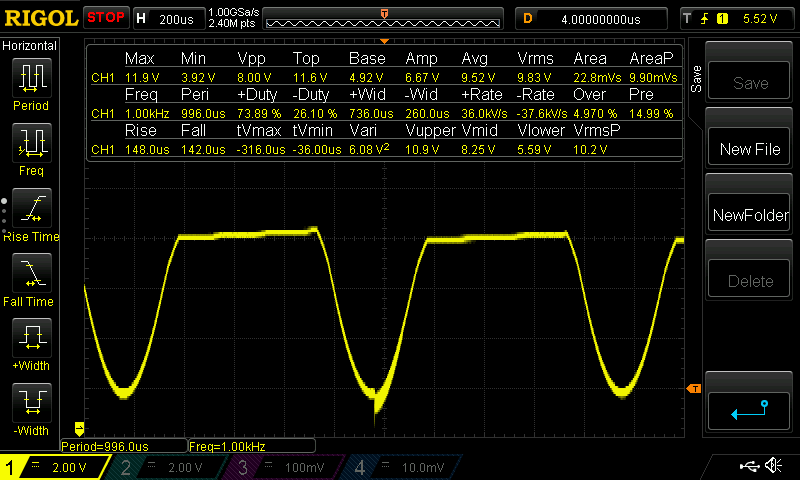
Task: Select channel 4 at 10.0mV
Action: pyautogui.click(x=403, y=467)
